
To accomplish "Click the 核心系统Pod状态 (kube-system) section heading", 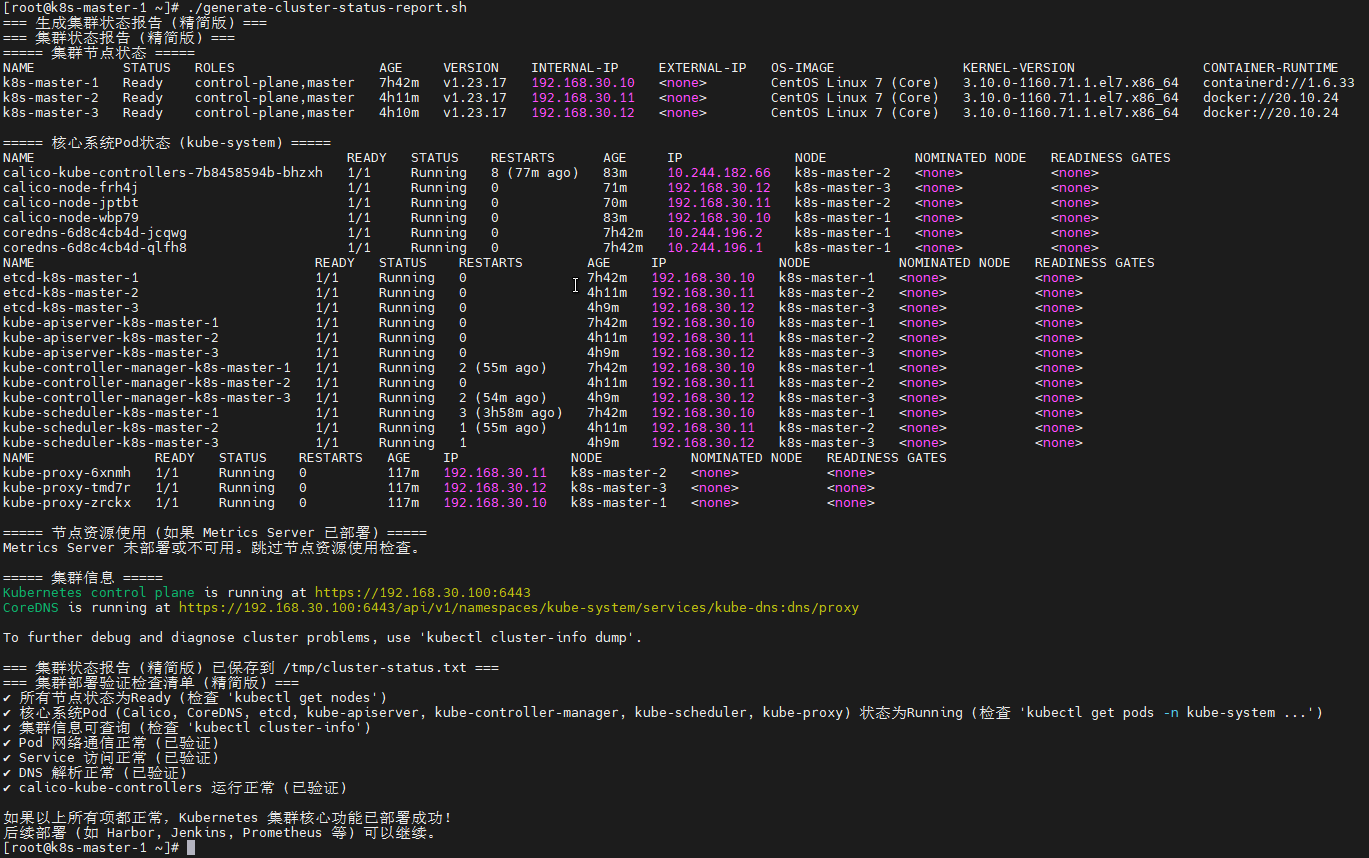I will 167,143.
